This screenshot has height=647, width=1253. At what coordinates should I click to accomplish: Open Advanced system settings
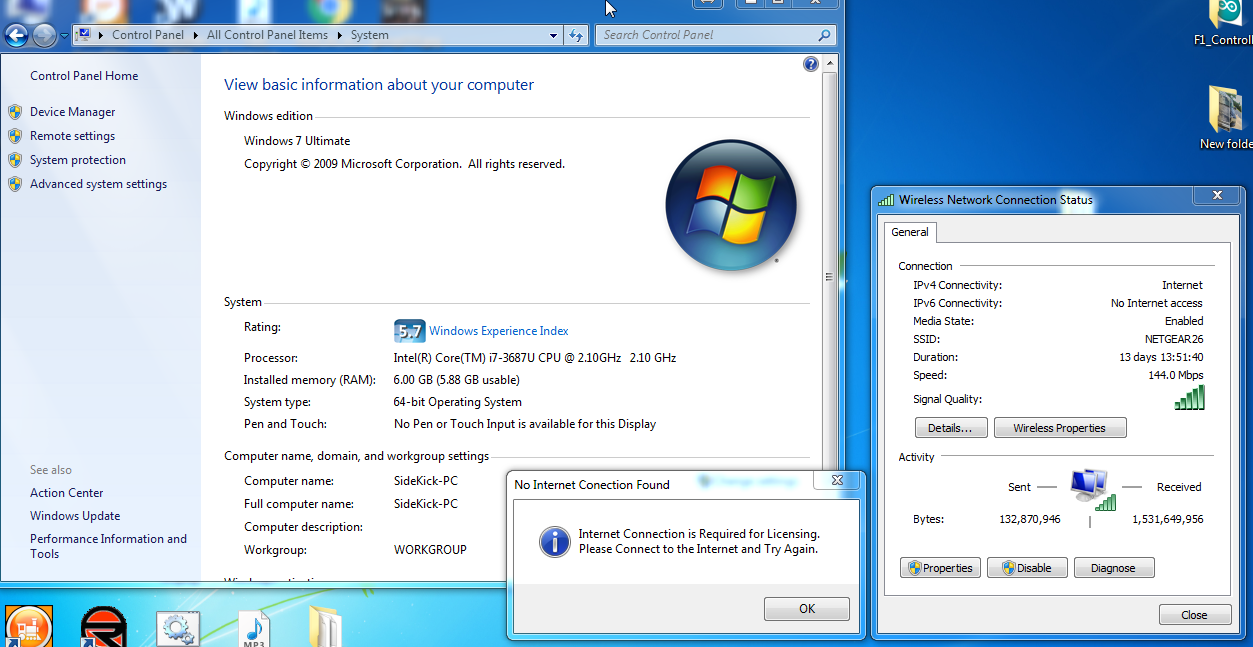pos(98,184)
